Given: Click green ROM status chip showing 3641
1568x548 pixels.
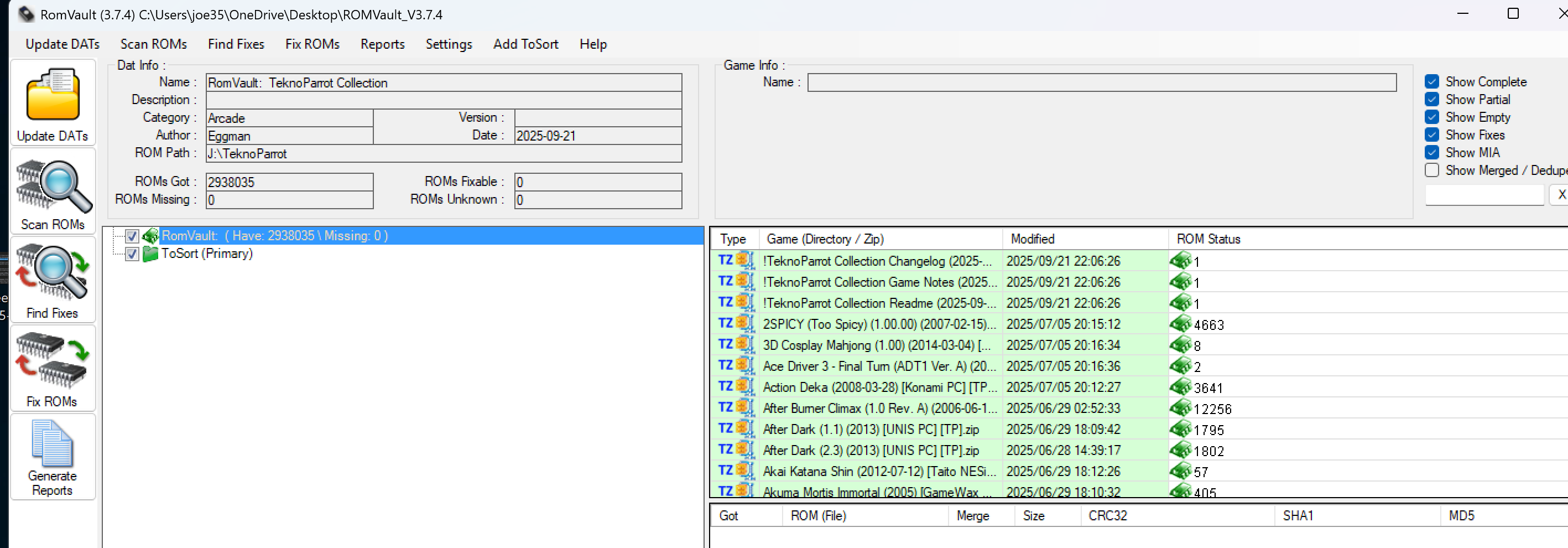Looking at the screenshot, I should [x=1180, y=386].
